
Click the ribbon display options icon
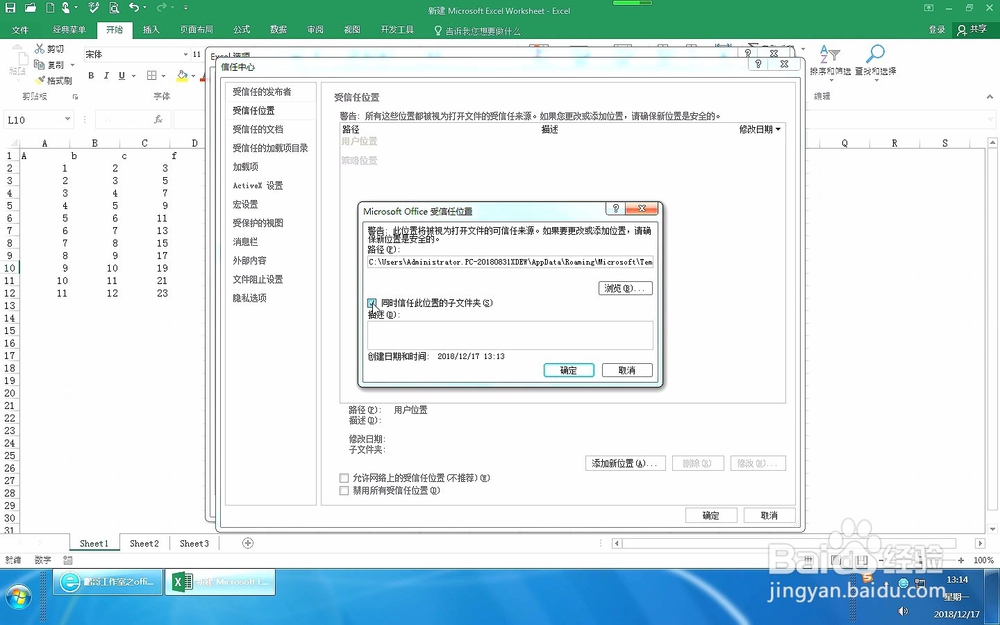pos(929,8)
